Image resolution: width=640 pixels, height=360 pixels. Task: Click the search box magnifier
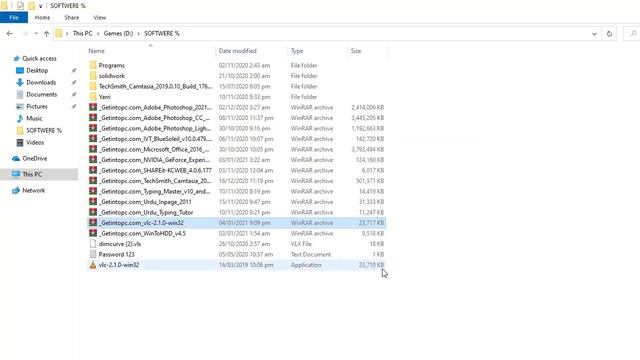[x=633, y=34]
